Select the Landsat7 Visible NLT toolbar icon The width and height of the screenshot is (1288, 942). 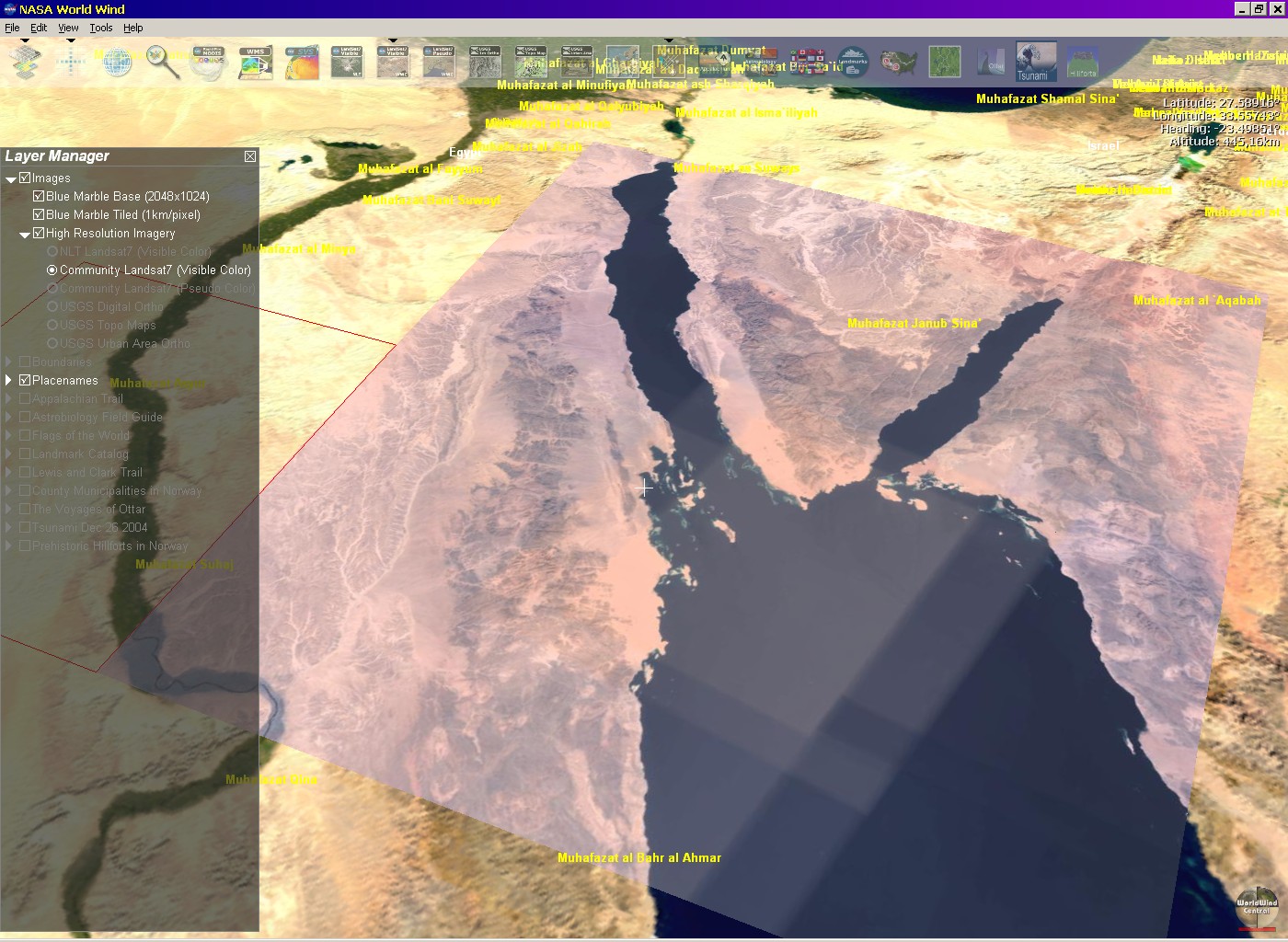point(348,62)
